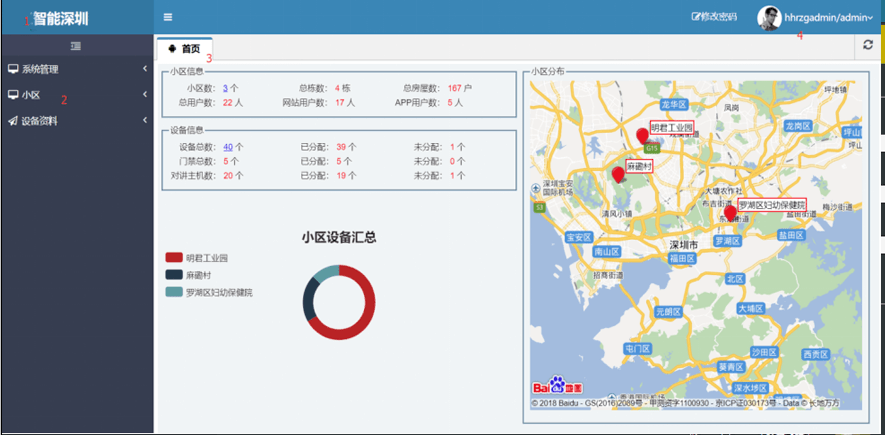
Task: Click the 屯门区 district label on map
Action: tap(638, 349)
